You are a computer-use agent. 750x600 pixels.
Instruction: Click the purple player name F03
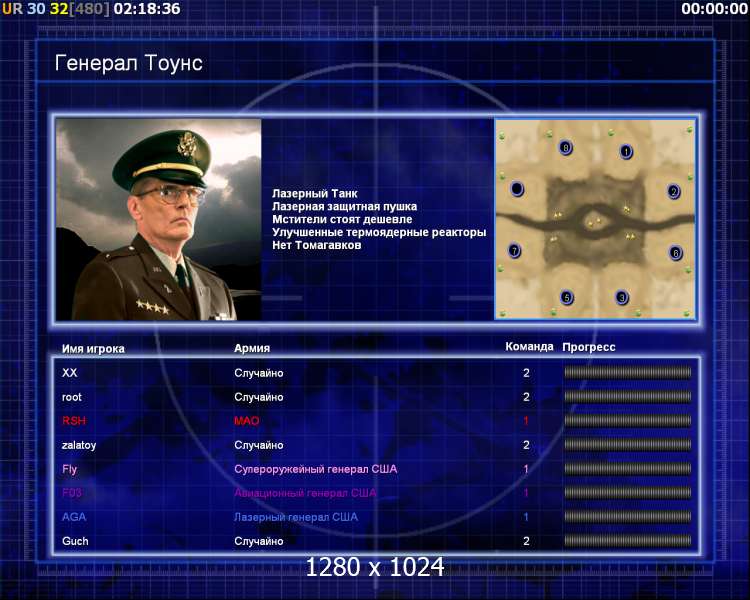[72, 493]
